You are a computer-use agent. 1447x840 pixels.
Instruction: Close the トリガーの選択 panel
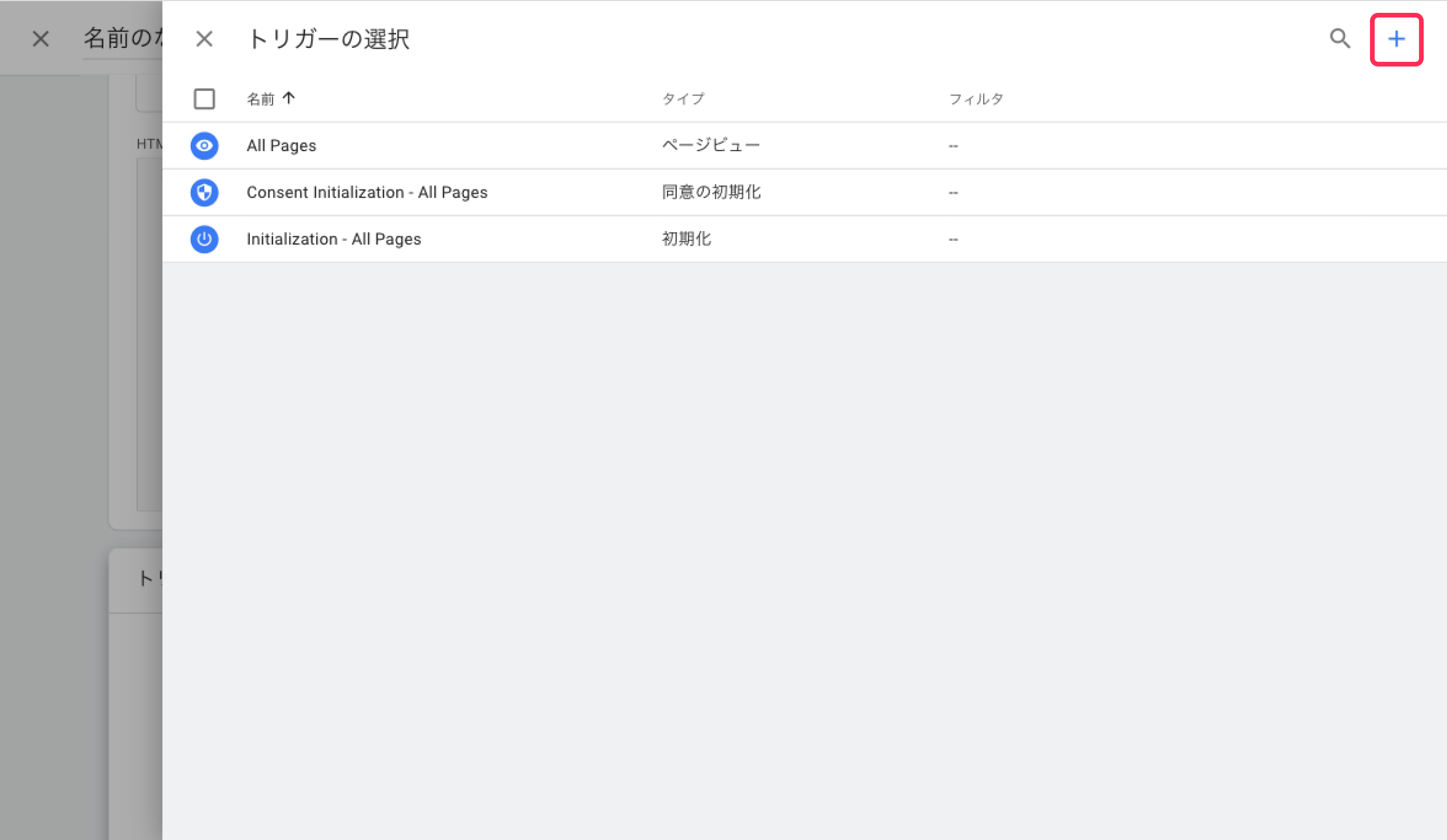204,39
